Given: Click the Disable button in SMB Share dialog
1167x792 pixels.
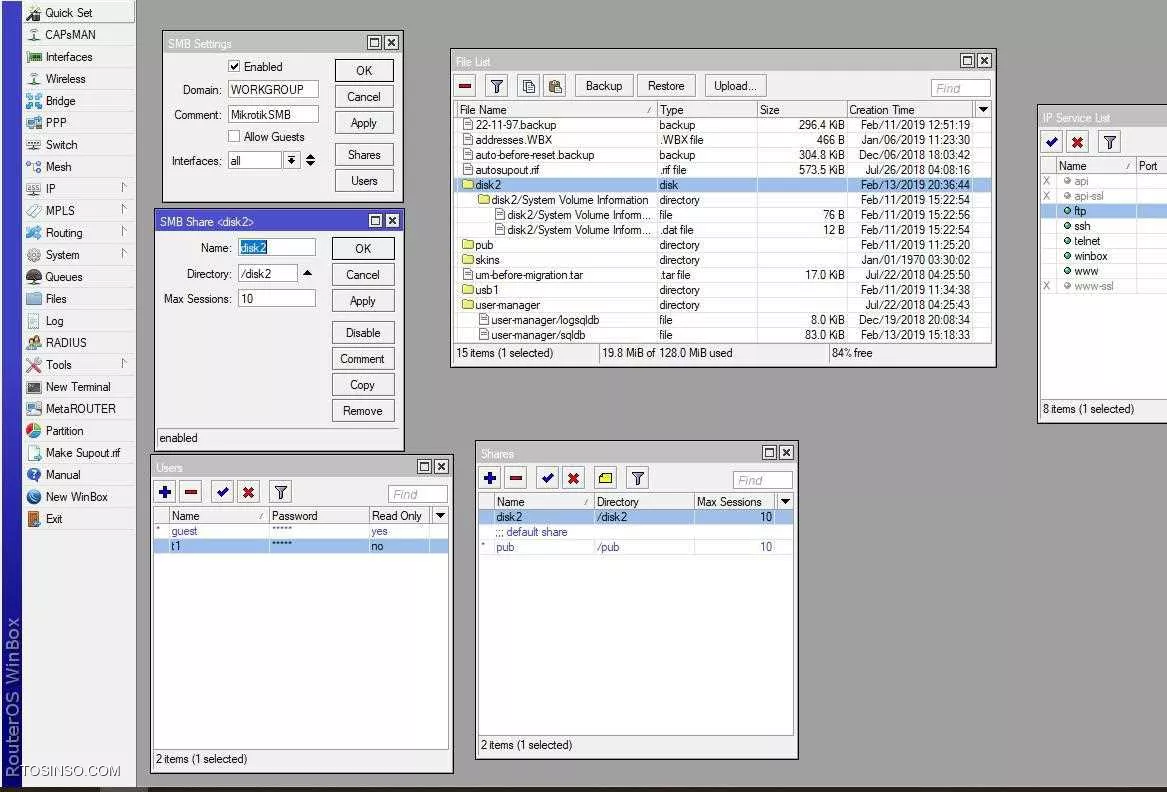Looking at the screenshot, I should click(x=362, y=333).
